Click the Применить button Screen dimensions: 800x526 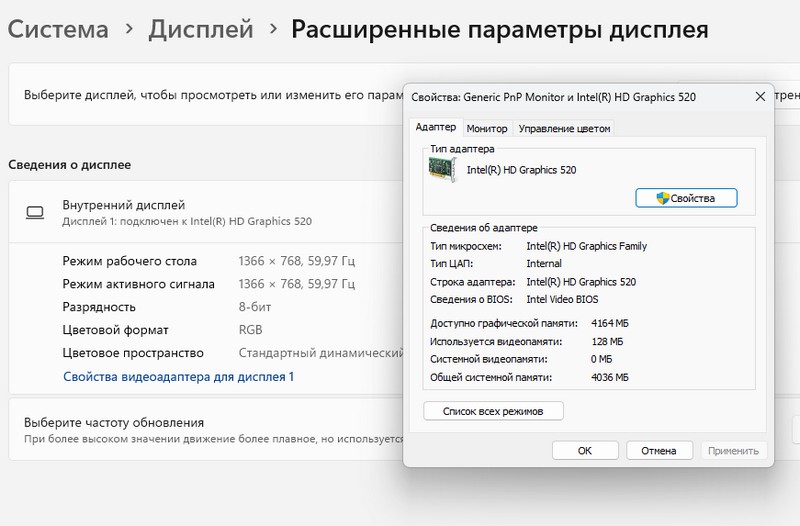(734, 450)
